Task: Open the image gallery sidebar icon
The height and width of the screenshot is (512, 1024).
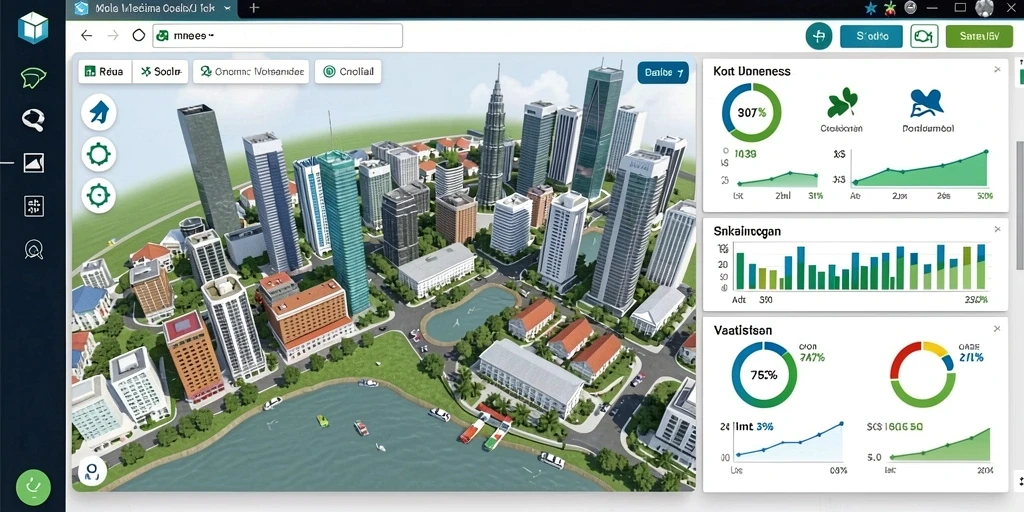Action: (x=33, y=163)
